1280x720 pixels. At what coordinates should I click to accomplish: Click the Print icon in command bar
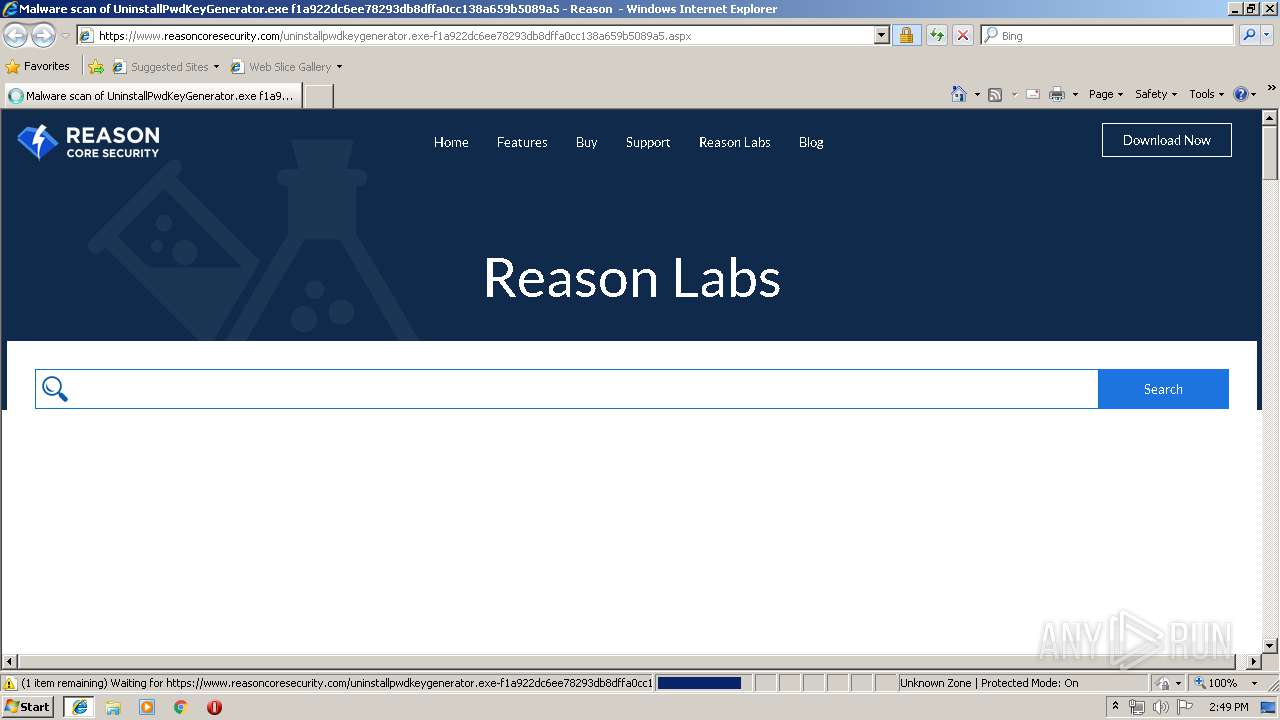(1057, 94)
